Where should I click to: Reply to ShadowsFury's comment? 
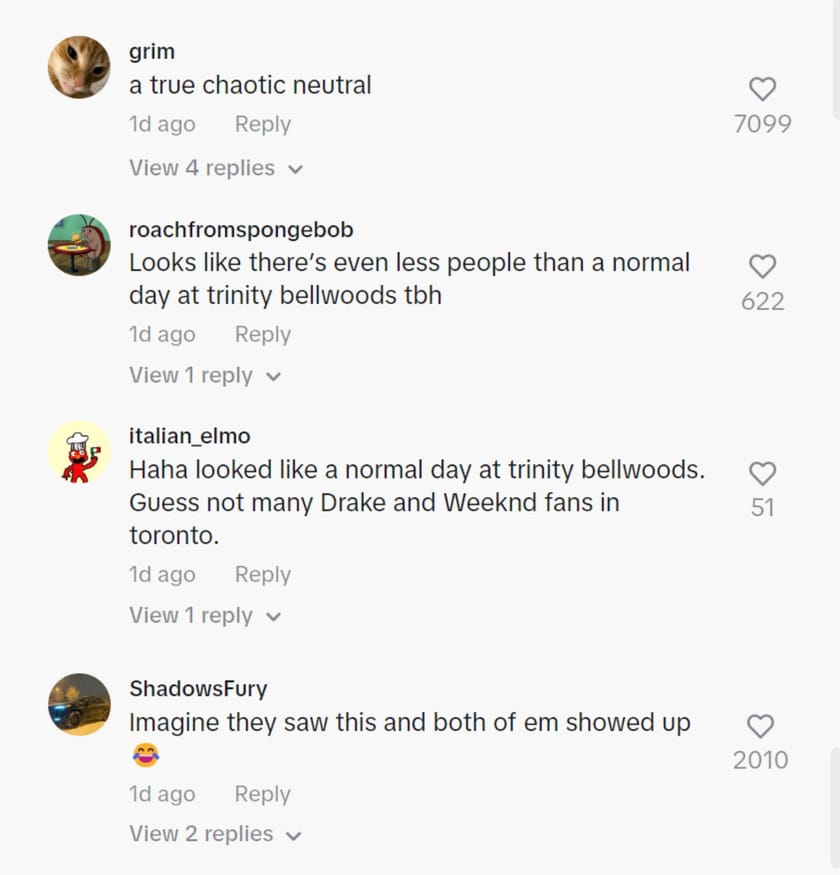coord(262,793)
